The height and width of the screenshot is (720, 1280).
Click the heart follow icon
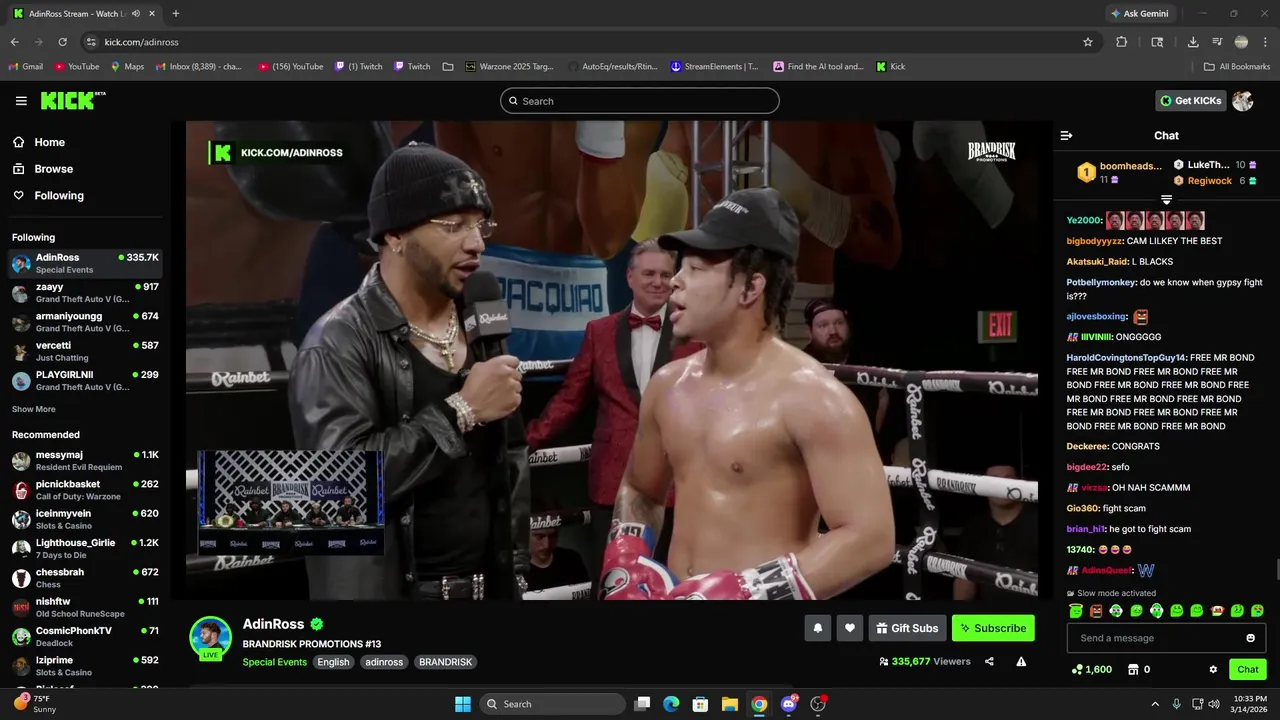850,628
